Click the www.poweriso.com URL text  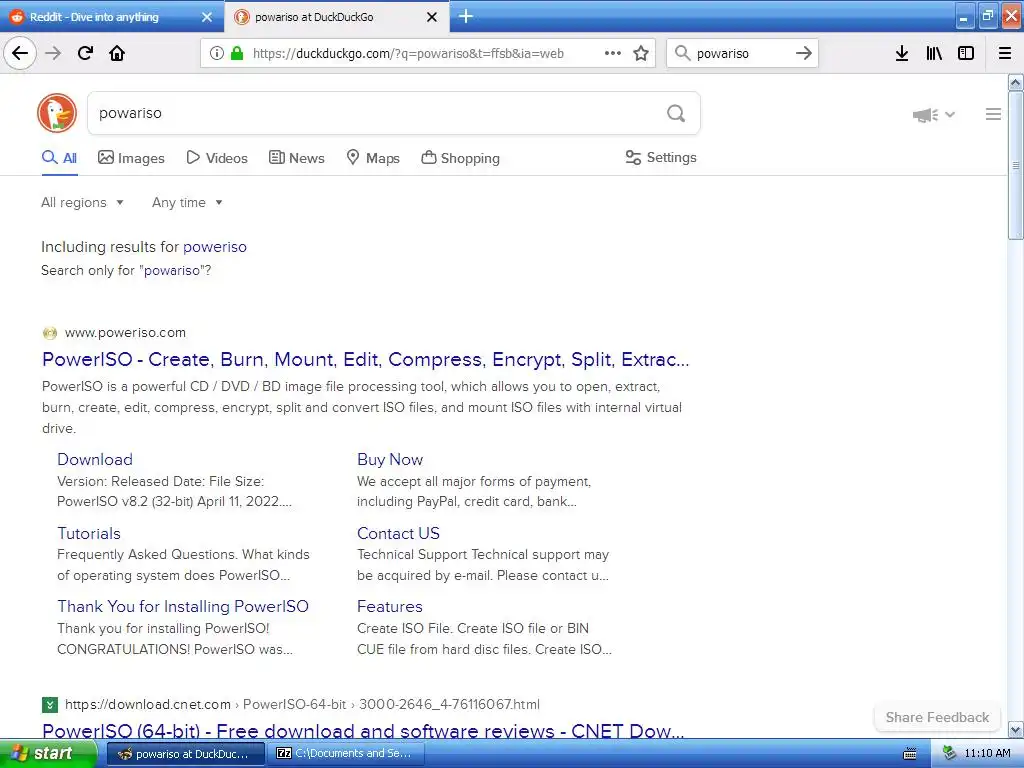point(125,332)
